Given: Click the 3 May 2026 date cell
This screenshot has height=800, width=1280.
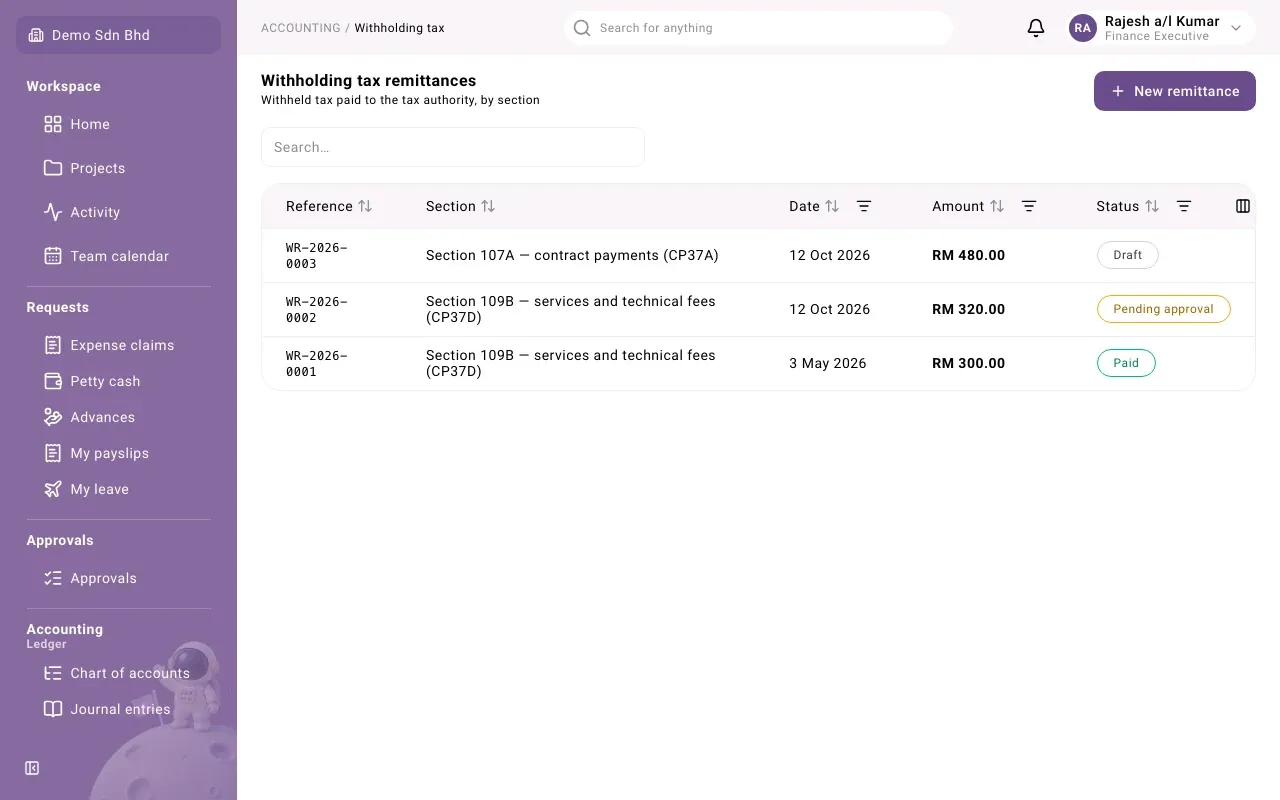Looking at the screenshot, I should pyautogui.click(x=828, y=363).
